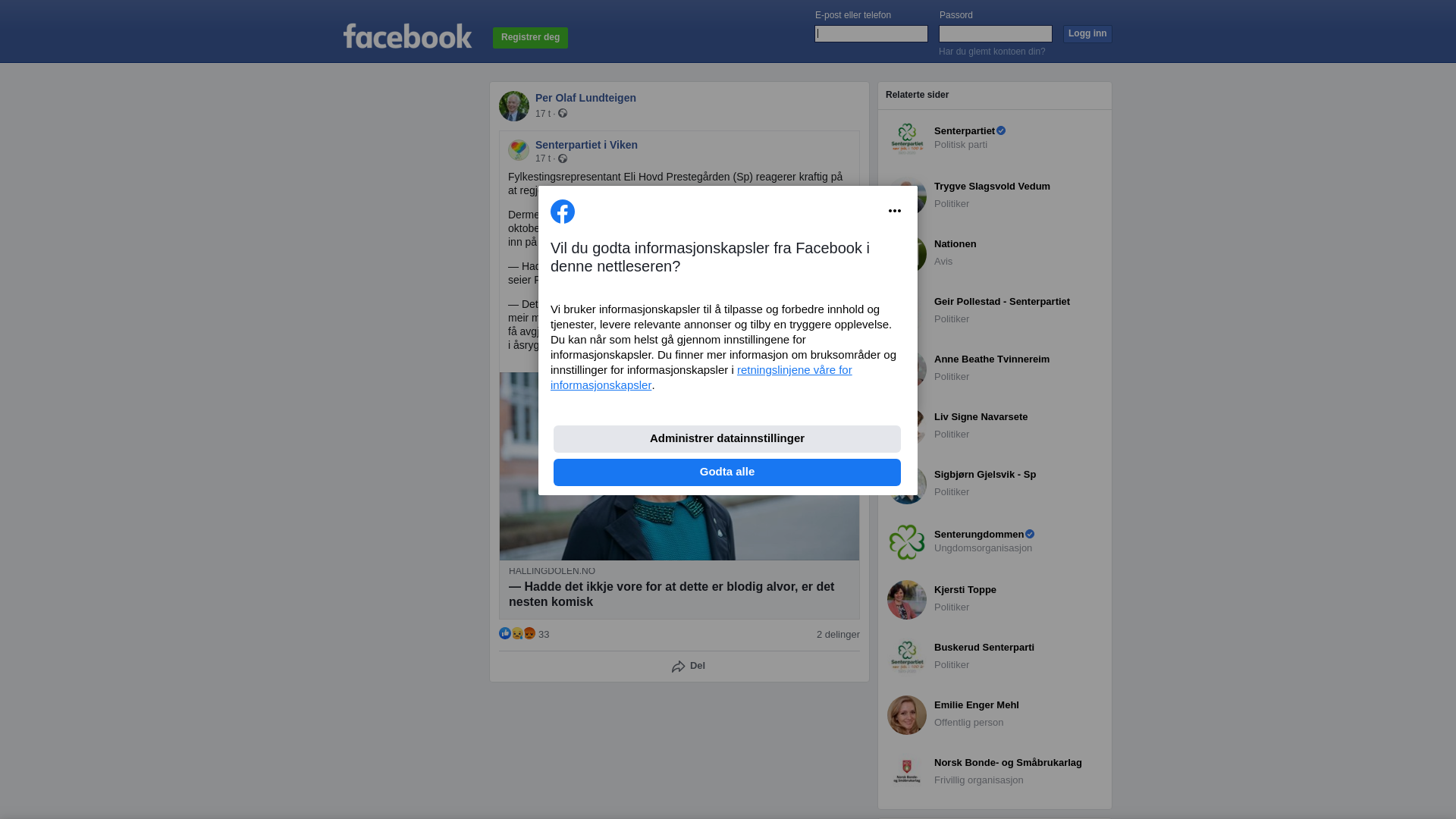Open the retningslinjene for informasjonskapsler link
1456x819 pixels.
701,378
